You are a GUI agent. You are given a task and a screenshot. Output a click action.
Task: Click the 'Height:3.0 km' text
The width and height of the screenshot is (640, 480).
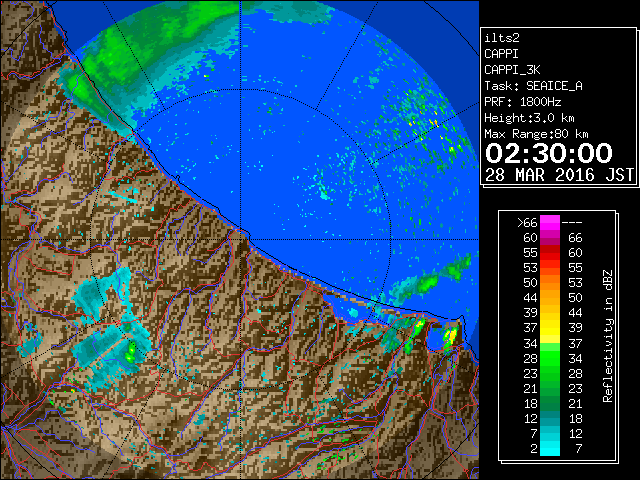click(529, 118)
